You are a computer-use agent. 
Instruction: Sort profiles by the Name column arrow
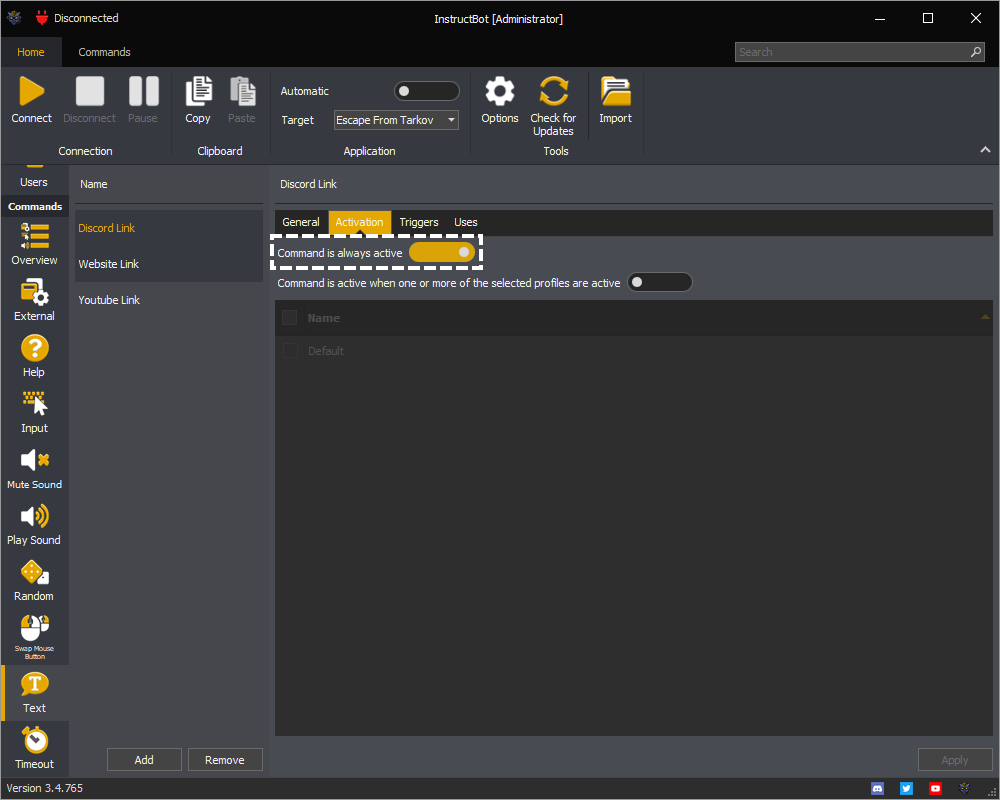pos(985,317)
